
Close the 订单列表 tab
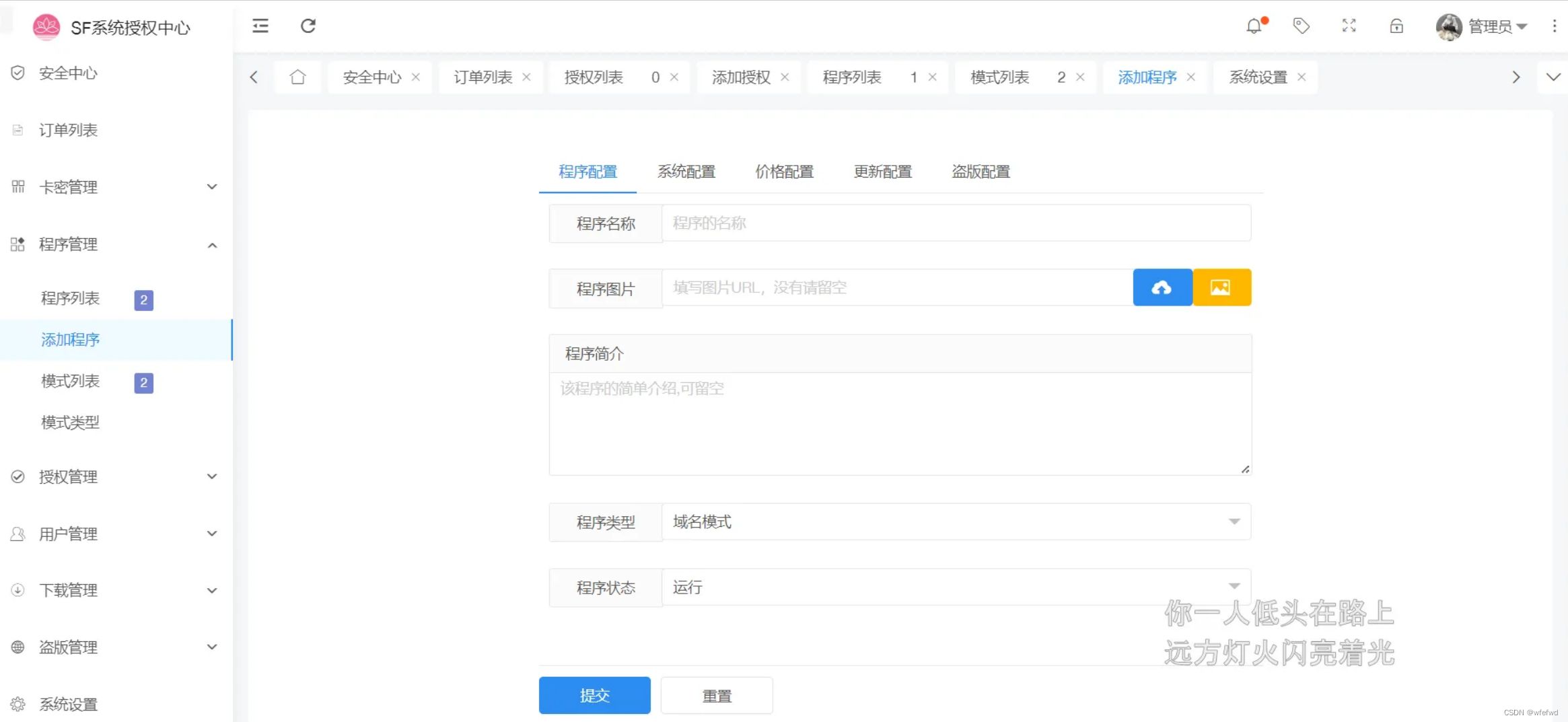point(527,77)
